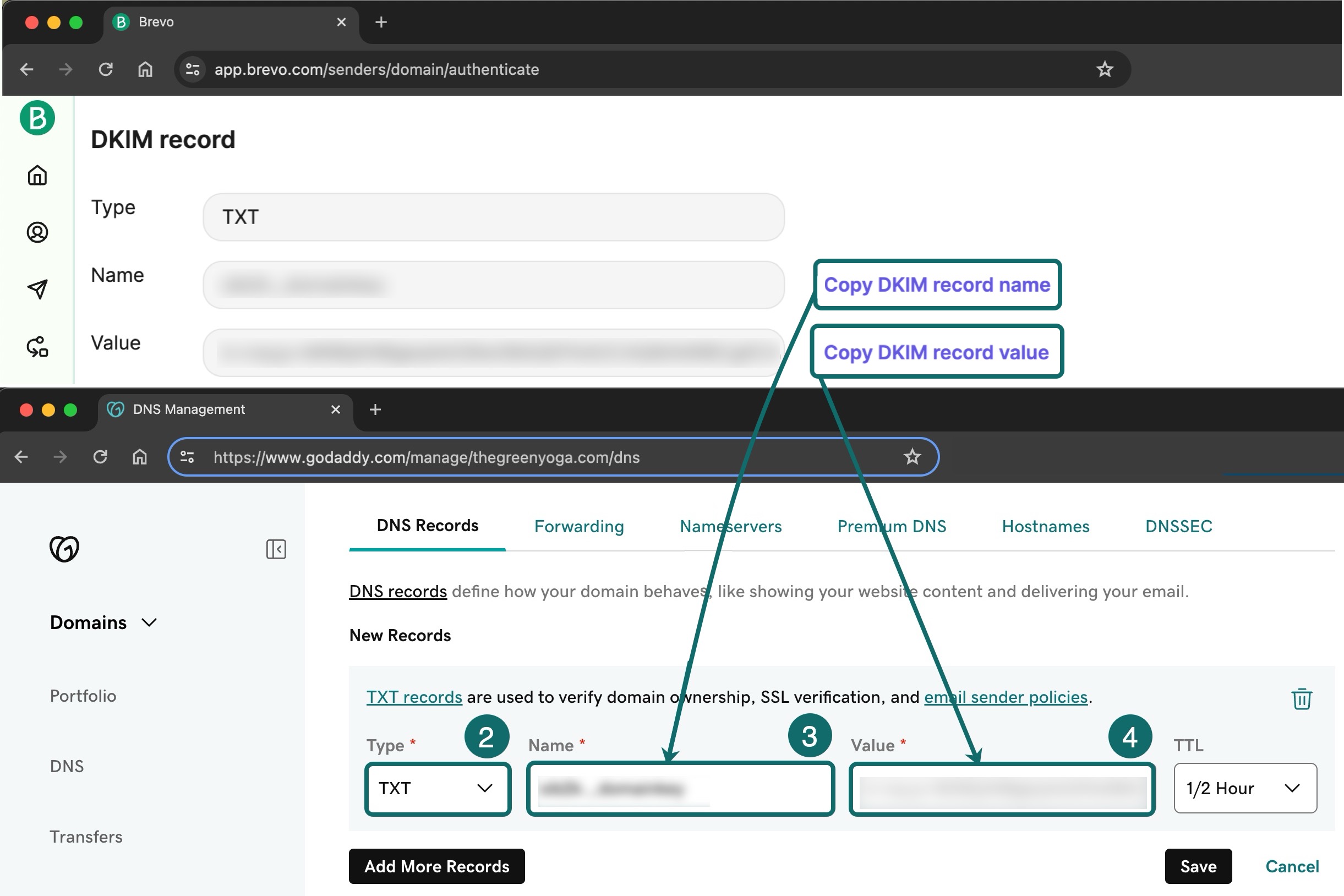
Task: Switch to the Nameservers tab
Action: tap(730, 526)
